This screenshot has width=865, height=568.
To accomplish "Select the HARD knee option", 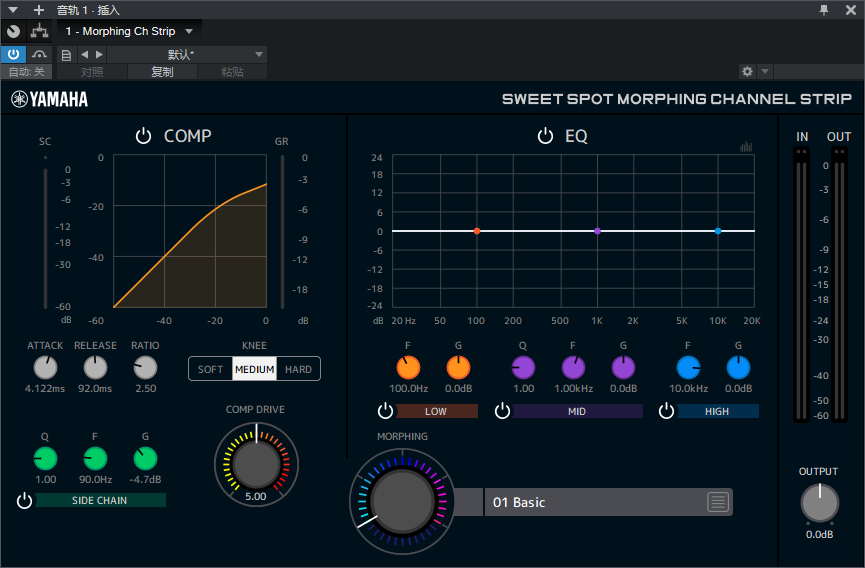I will click(298, 369).
